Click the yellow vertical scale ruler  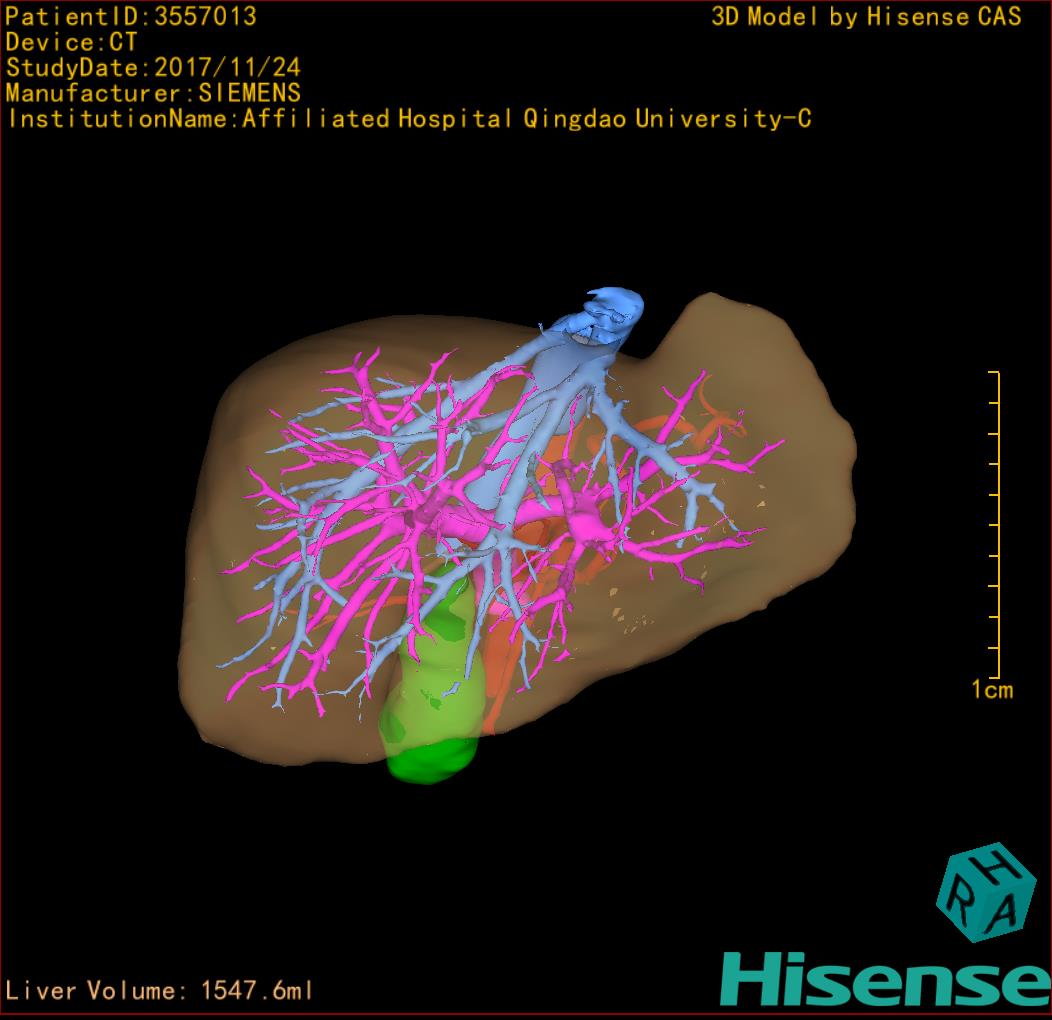click(x=996, y=525)
